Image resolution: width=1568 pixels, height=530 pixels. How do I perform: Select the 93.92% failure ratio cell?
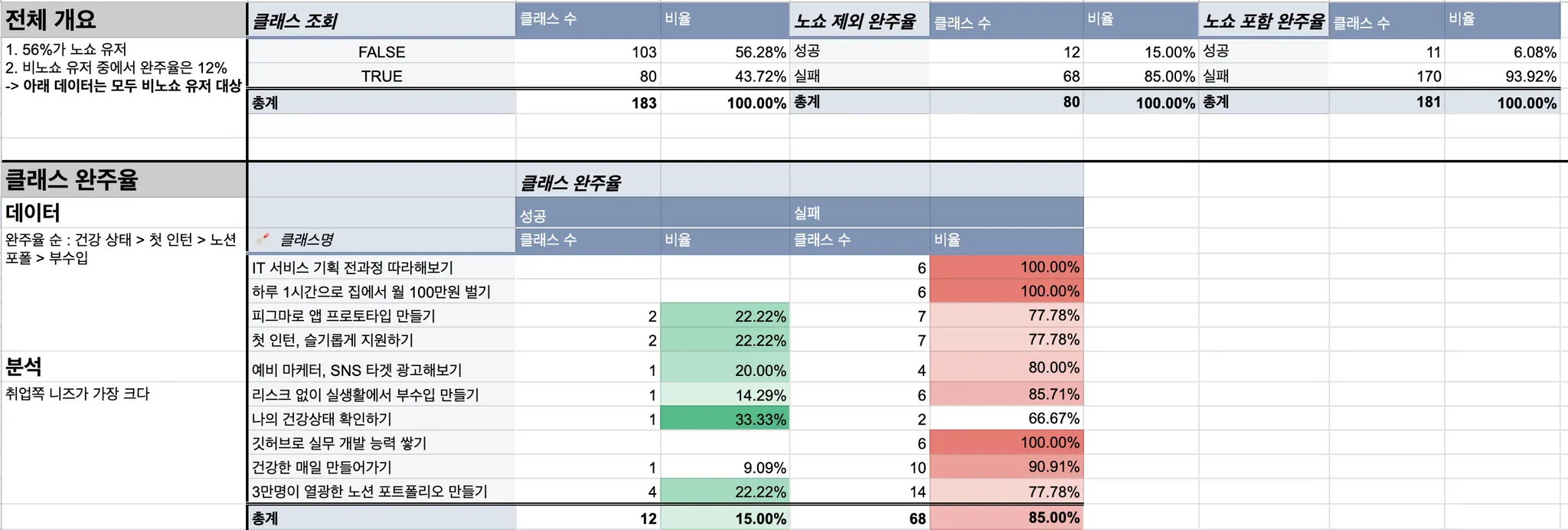pyautogui.click(x=1502, y=76)
